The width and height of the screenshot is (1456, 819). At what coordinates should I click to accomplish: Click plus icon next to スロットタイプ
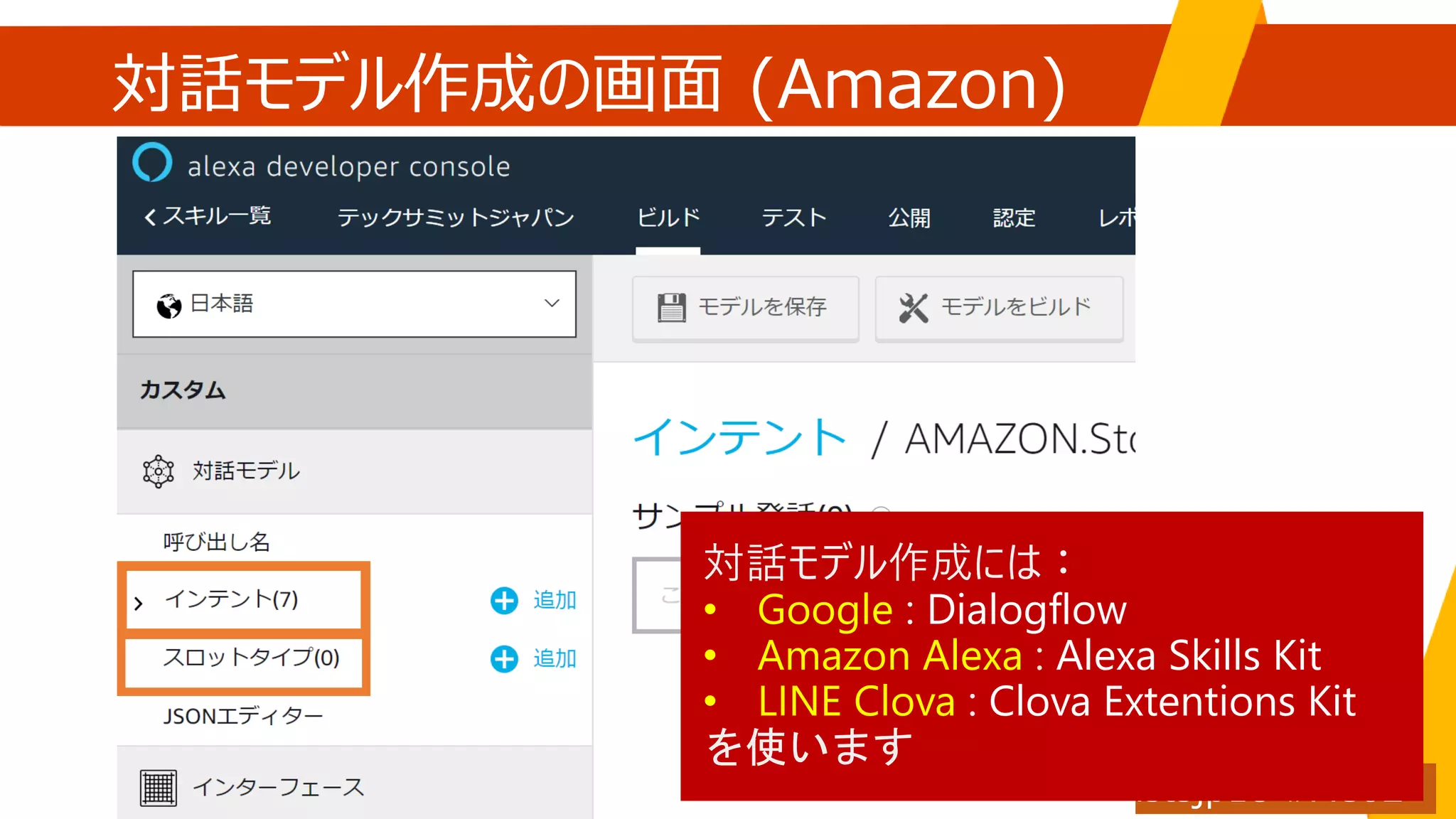(504, 659)
